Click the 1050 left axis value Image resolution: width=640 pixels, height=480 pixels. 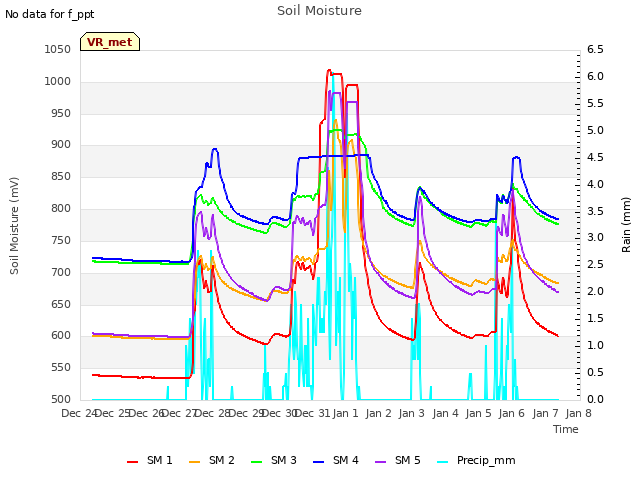pyautogui.click(x=58, y=49)
